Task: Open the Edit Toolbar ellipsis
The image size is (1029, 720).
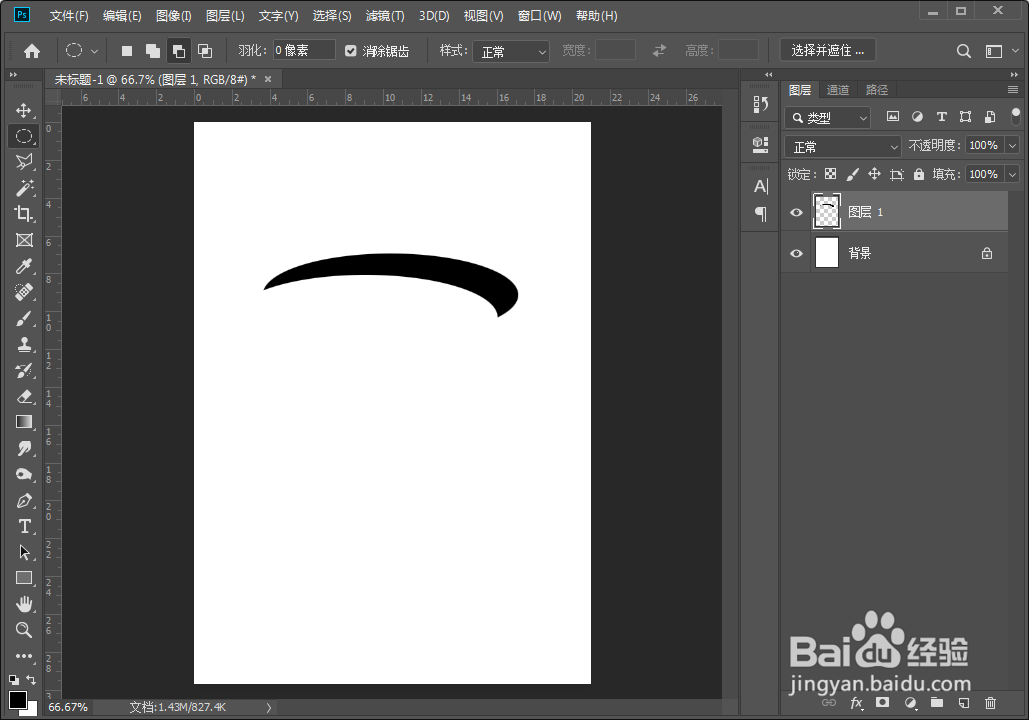Action: coord(24,656)
